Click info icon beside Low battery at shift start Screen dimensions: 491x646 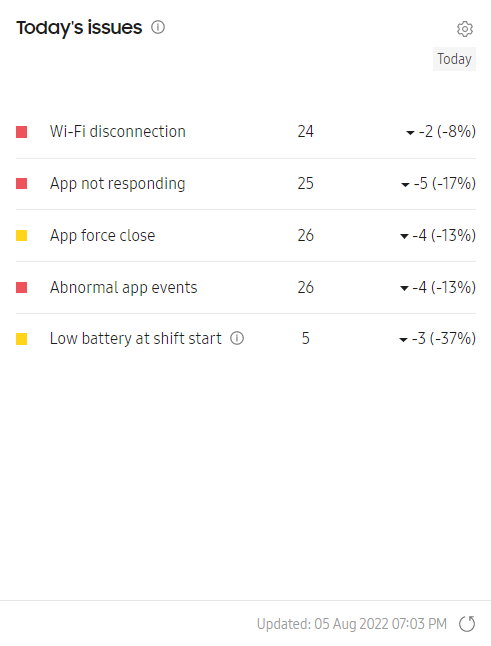point(237,338)
